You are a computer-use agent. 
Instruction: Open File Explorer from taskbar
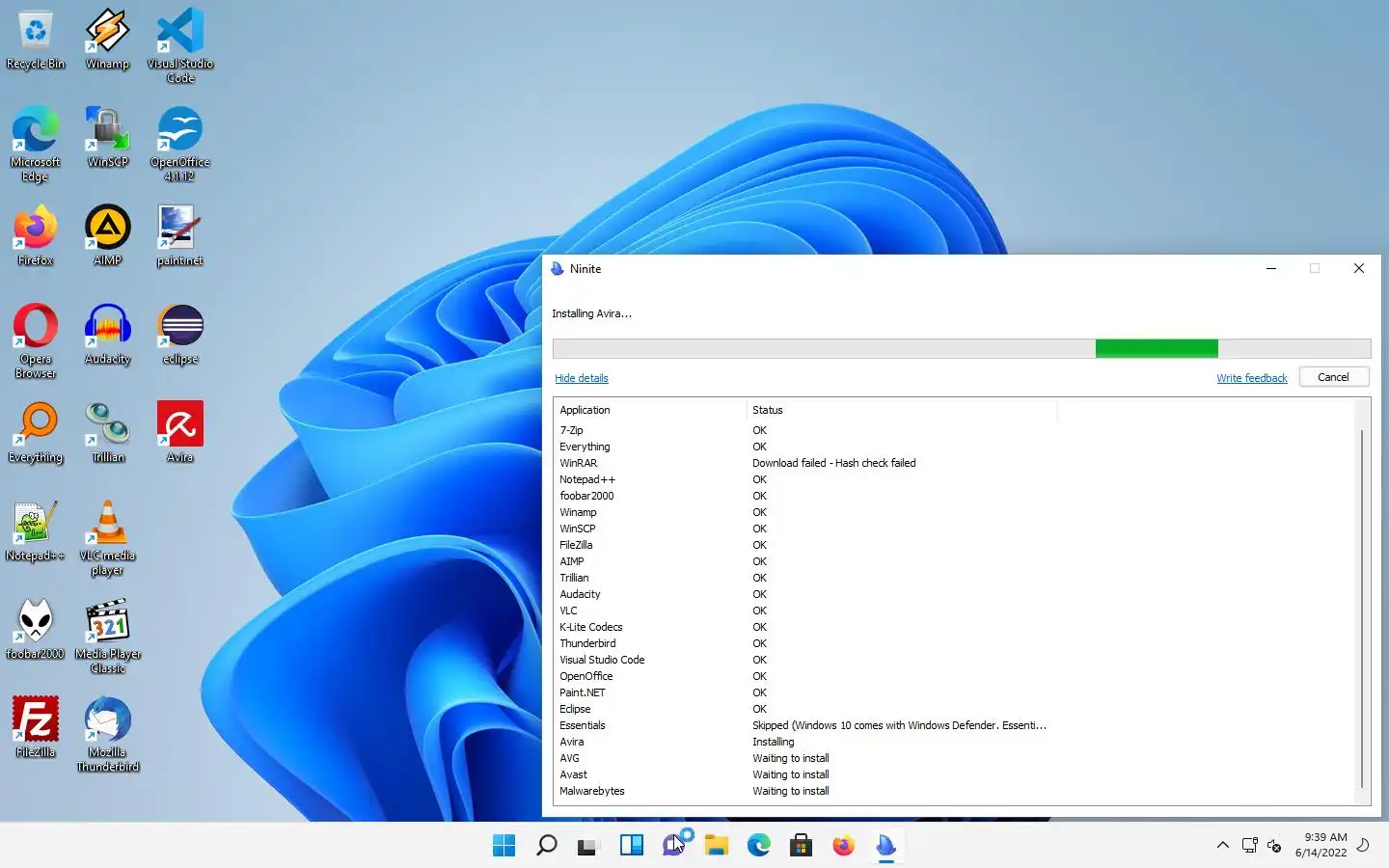point(716,846)
